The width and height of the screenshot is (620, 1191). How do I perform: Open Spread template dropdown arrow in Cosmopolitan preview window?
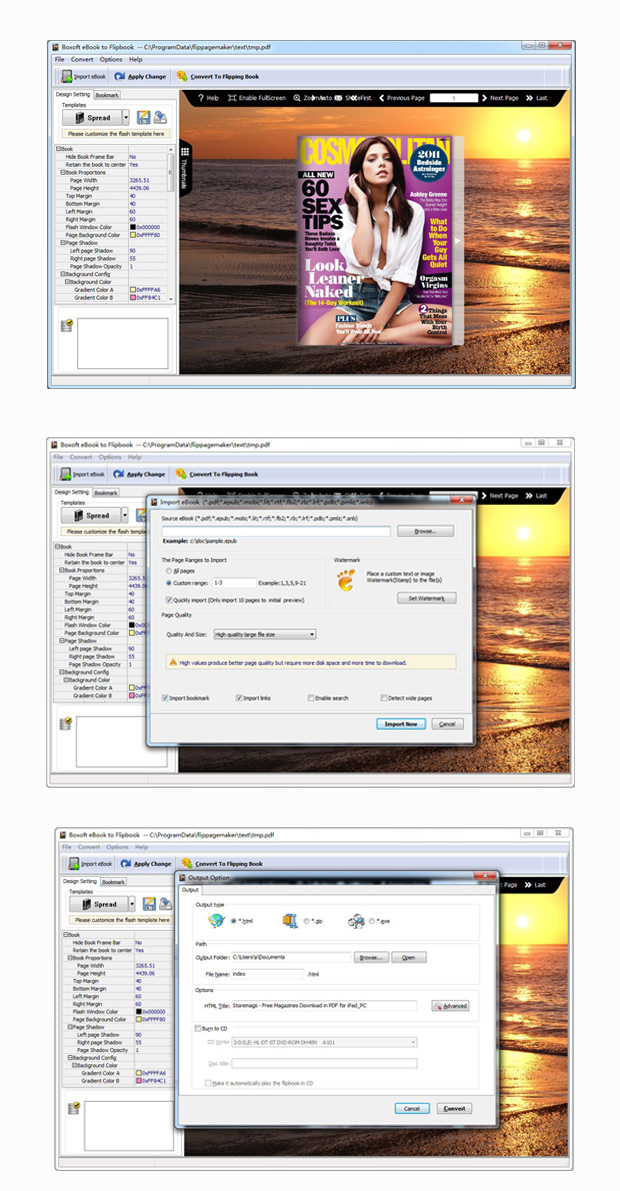coord(125,118)
